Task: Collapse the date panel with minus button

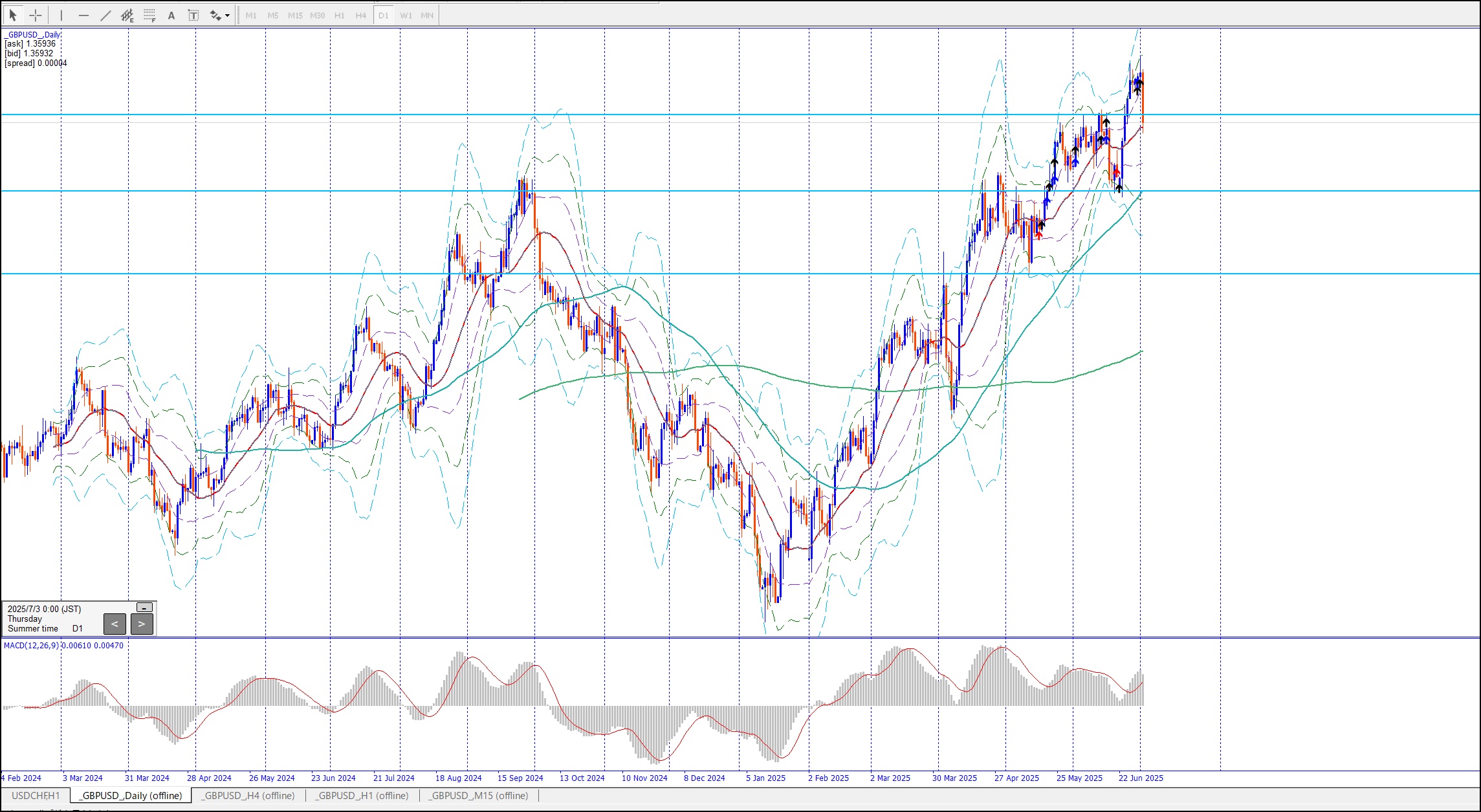Action: pyautogui.click(x=145, y=607)
